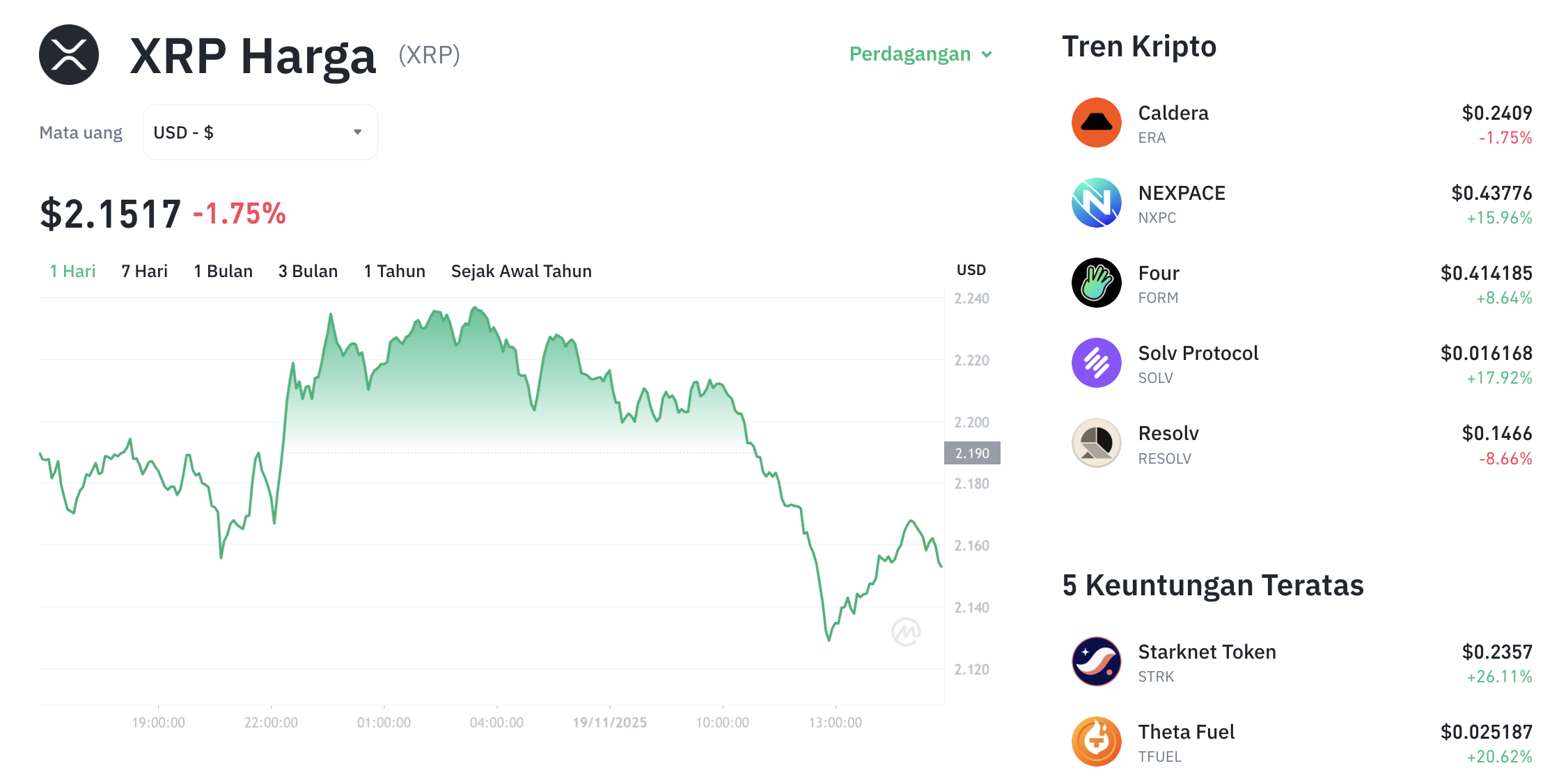The height and width of the screenshot is (784, 1543).
Task: Select the 1 Tahun time range
Action: pos(394,271)
